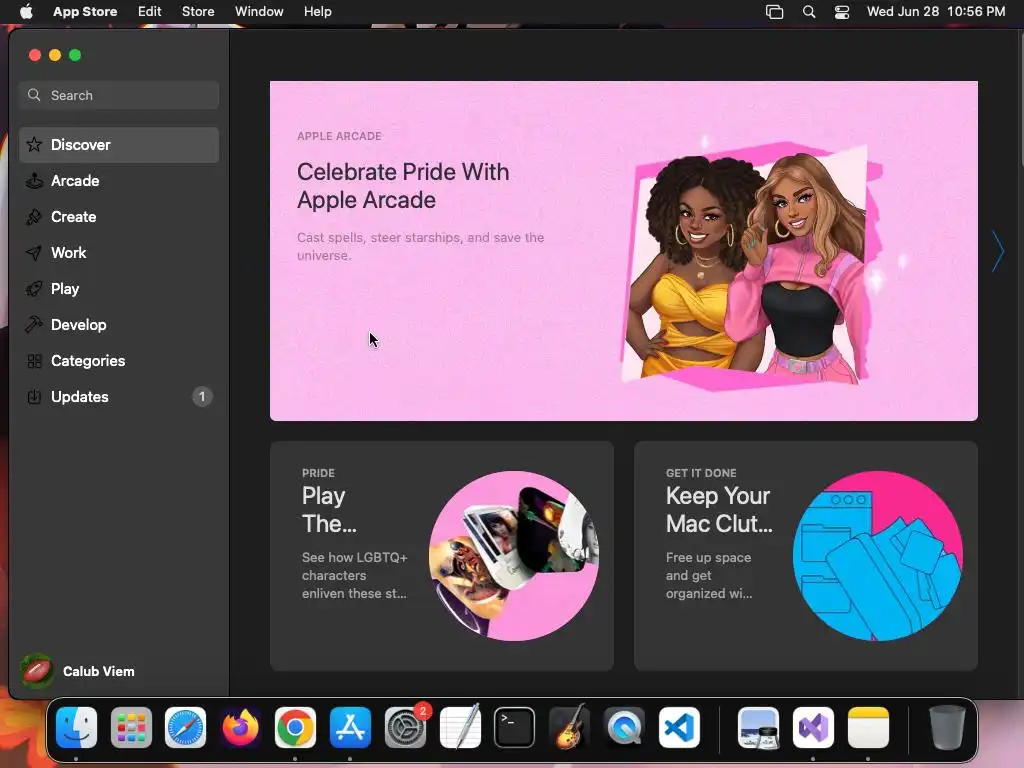Screen dimensions: 1024x768
Task: Launch Visual Studio from the Dock
Action: (x=813, y=727)
